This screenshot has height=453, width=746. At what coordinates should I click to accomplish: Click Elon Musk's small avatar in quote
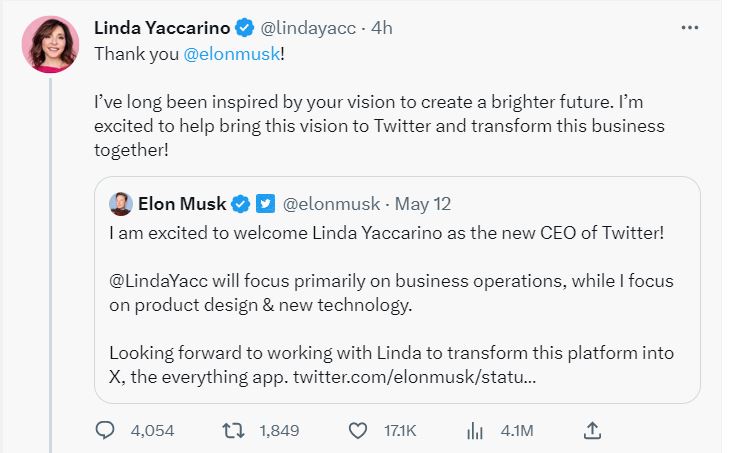pos(122,204)
